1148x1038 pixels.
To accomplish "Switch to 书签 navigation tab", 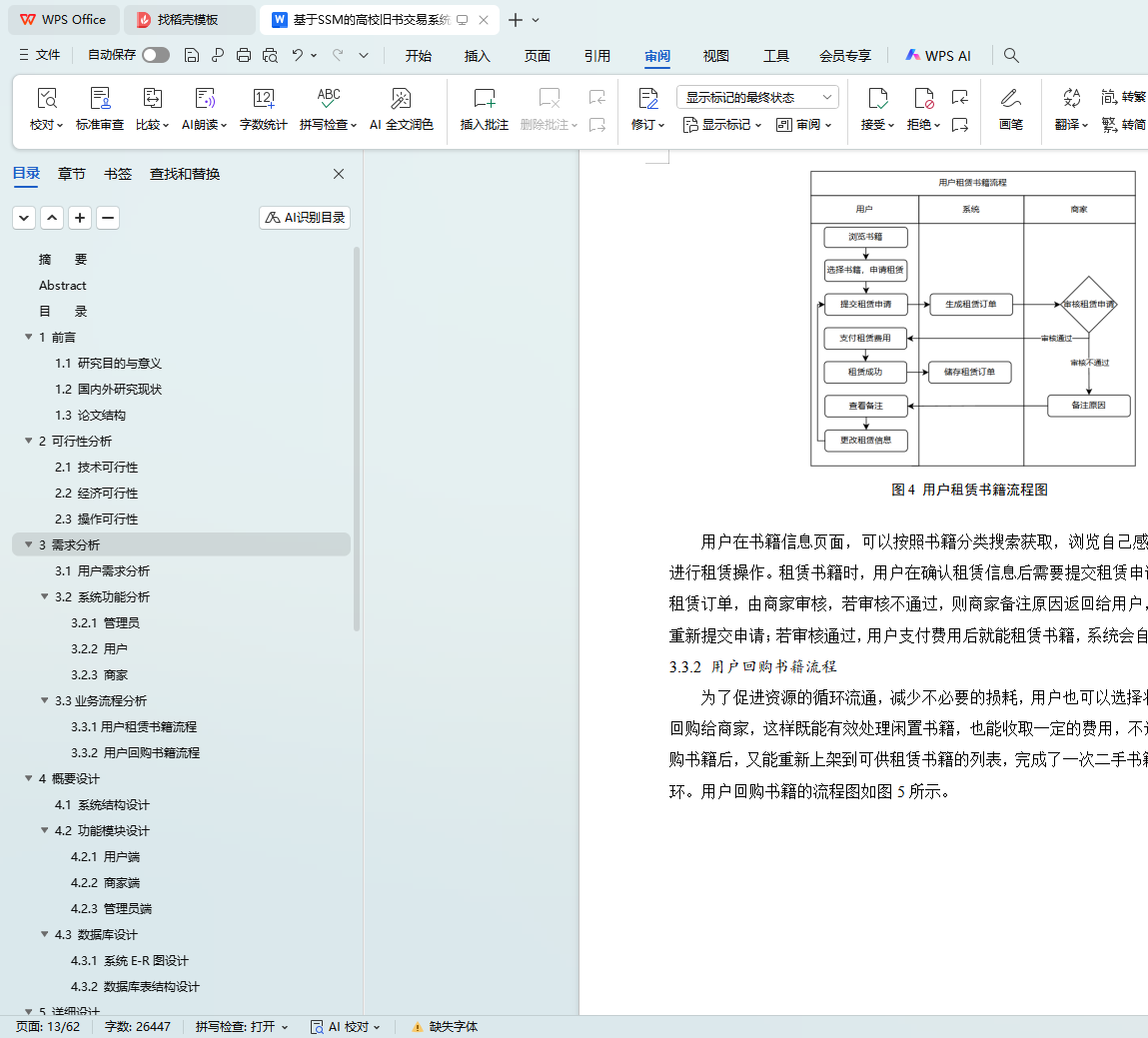I will click(x=118, y=174).
